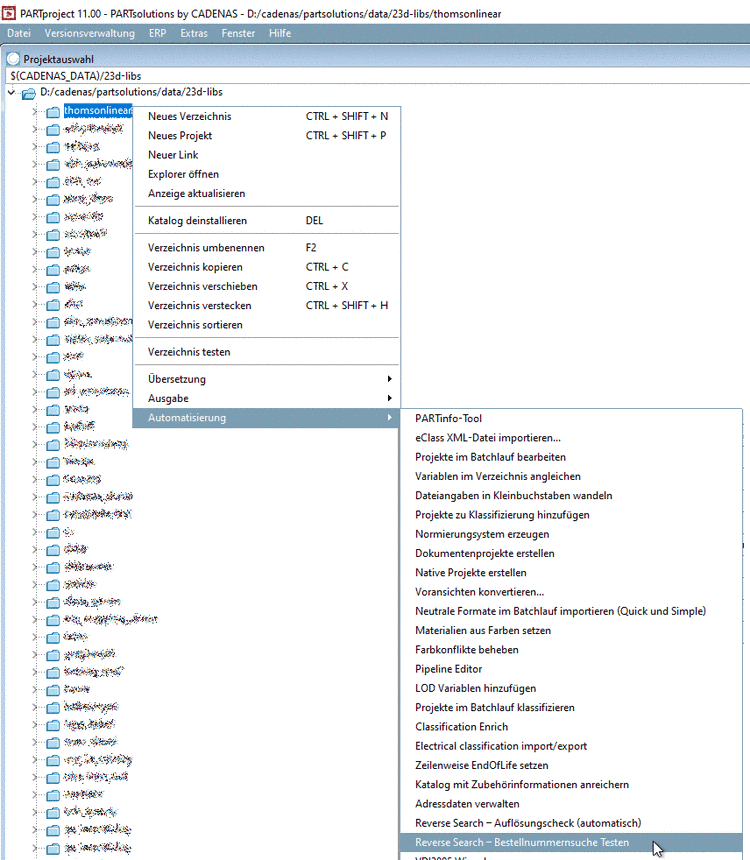Click the Projektauswahl panel icon
Image resolution: width=750 pixels, height=860 pixels.
pyautogui.click(x=13, y=59)
